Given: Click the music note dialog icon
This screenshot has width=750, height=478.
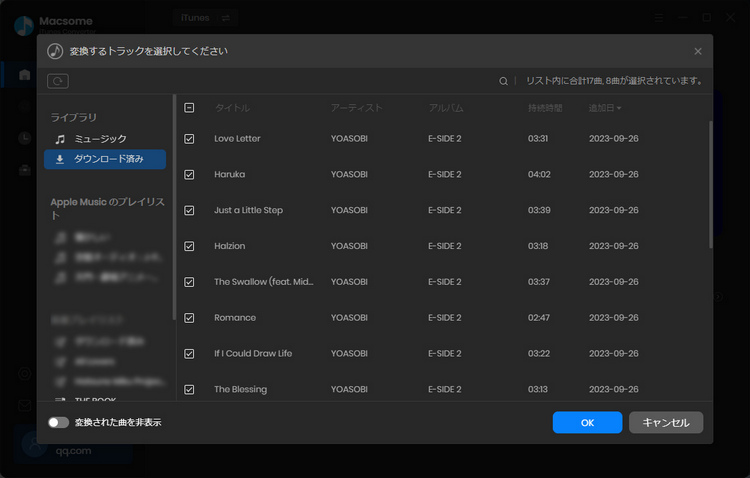Looking at the screenshot, I should (x=55, y=51).
